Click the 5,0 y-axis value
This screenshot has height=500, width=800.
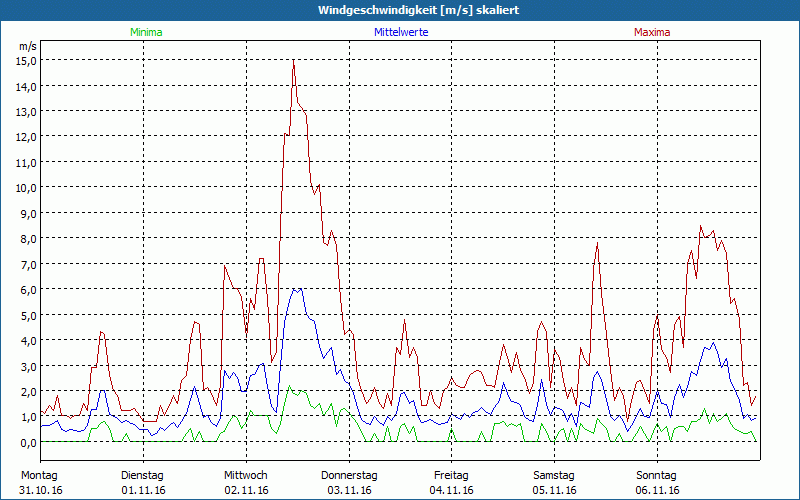(x=28, y=315)
